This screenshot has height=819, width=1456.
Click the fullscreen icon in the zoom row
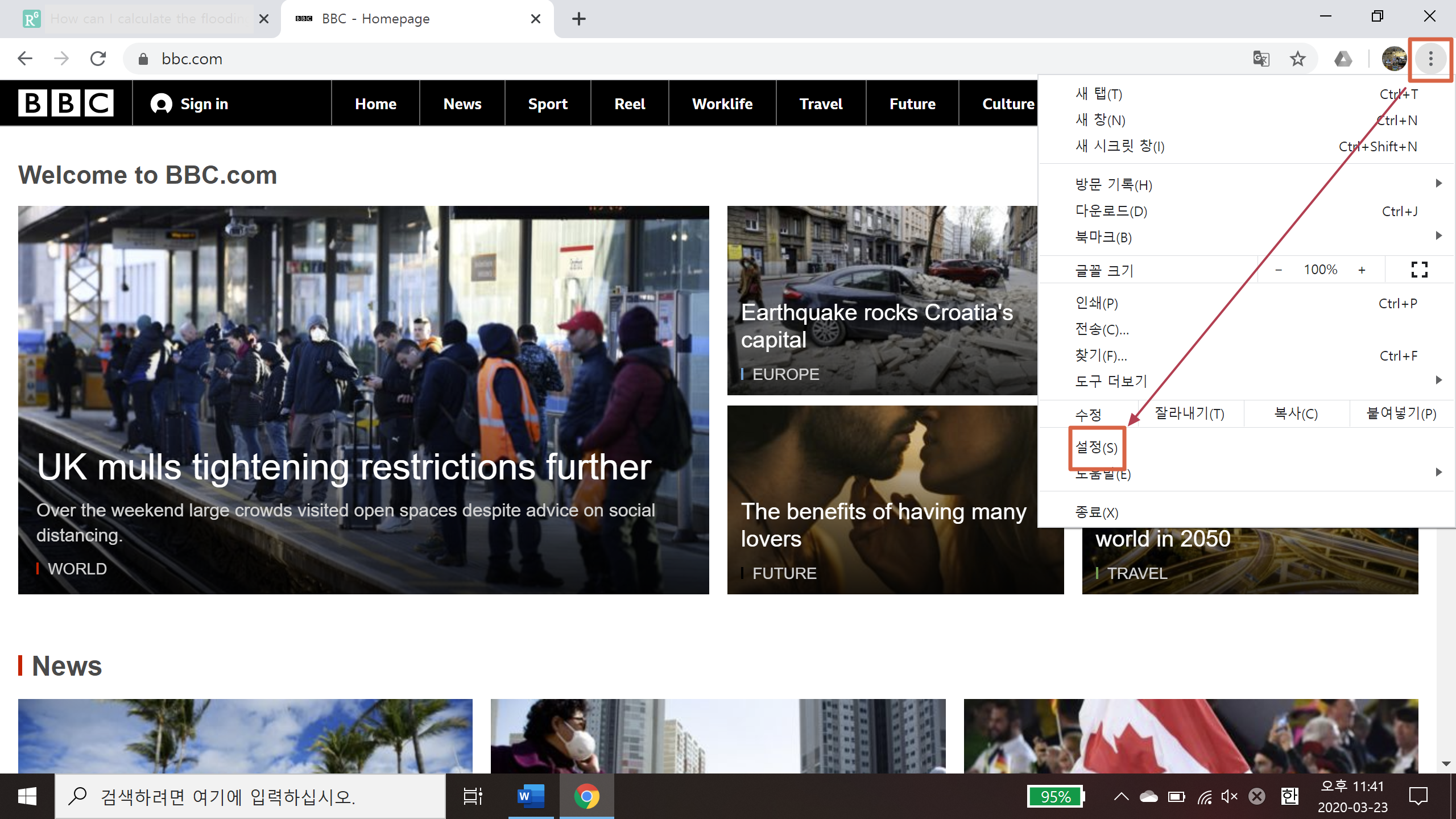(1419, 270)
